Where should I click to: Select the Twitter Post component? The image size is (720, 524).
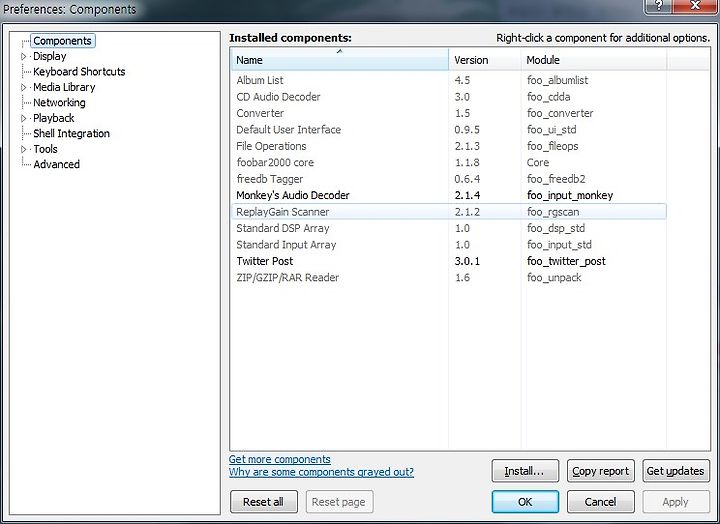tap(448, 261)
